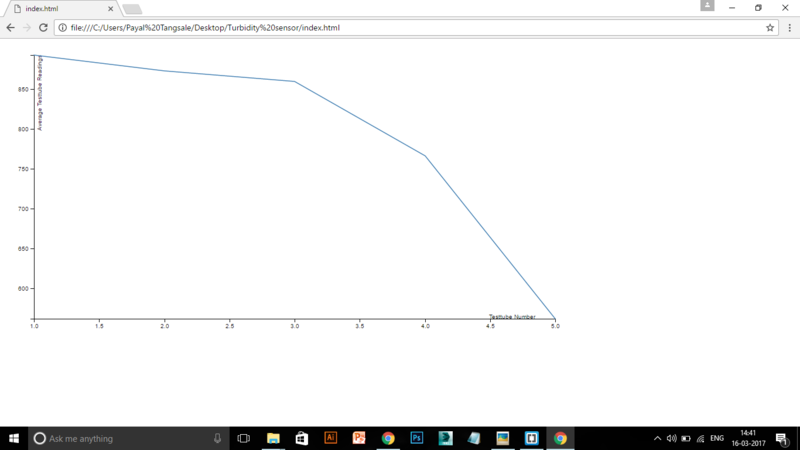
Task: Open Task View from the taskbar
Action: click(243, 438)
